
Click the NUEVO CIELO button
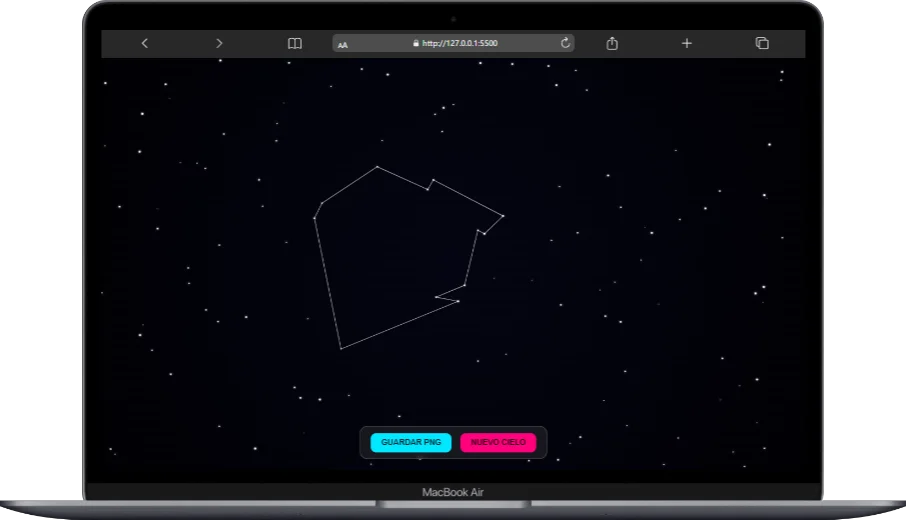[x=498, y=442]
